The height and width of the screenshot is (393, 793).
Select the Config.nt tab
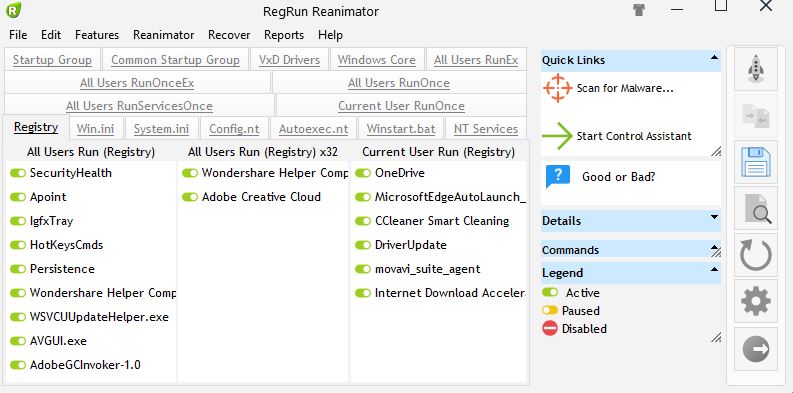(234, 128)
